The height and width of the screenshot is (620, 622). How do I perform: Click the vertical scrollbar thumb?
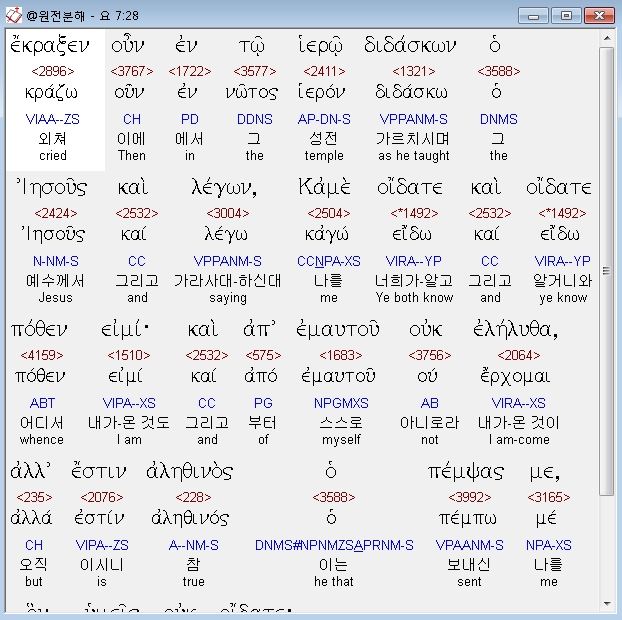pyautogui.click(x=607, y=271)
